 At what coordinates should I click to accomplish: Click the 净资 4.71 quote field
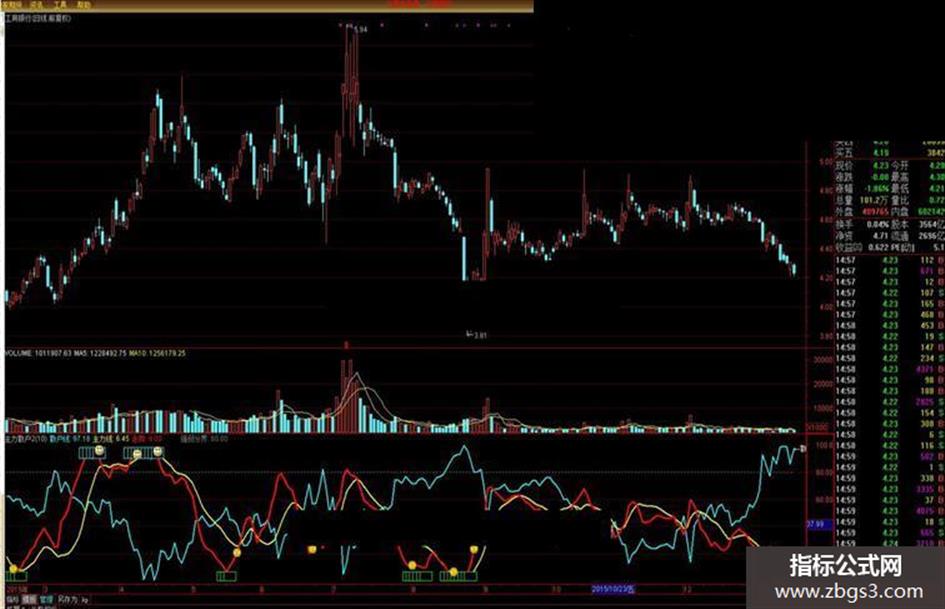click(862, 236)
